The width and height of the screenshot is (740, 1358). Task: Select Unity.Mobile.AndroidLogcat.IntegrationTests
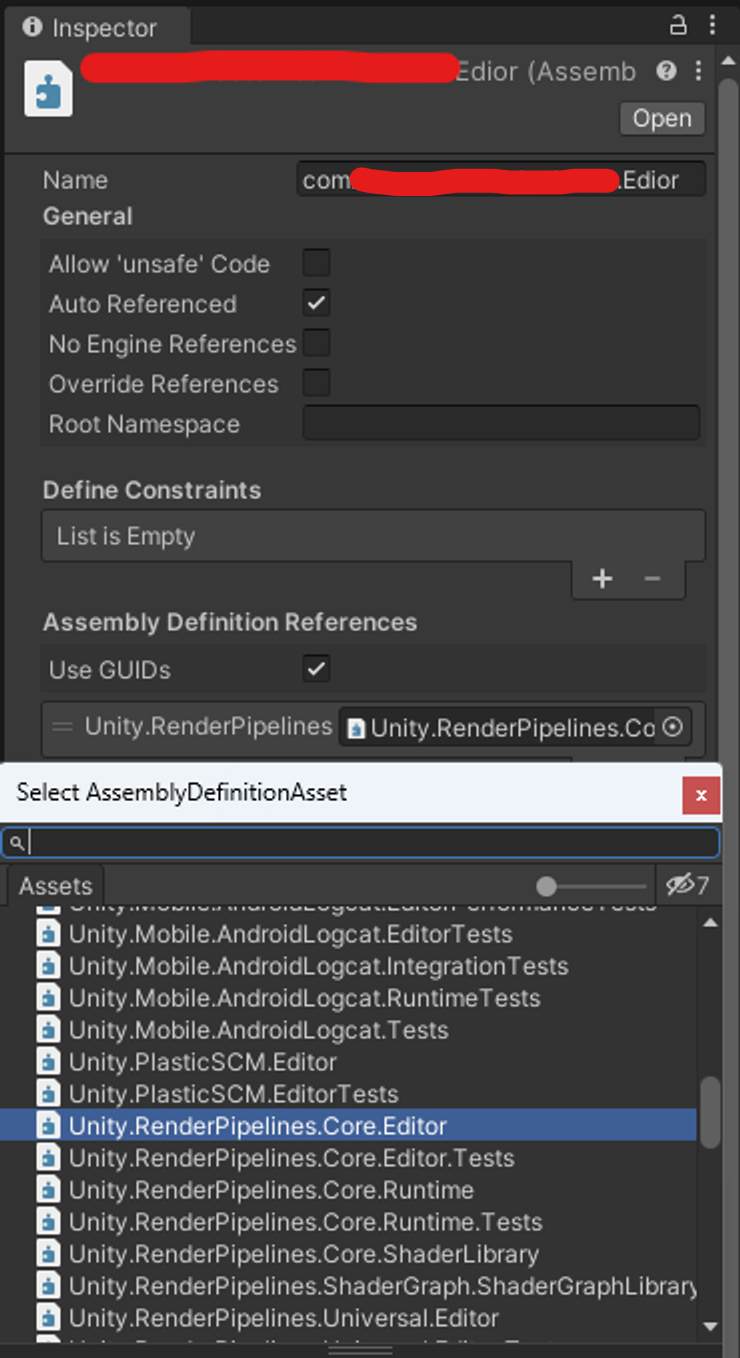point(348,966)
